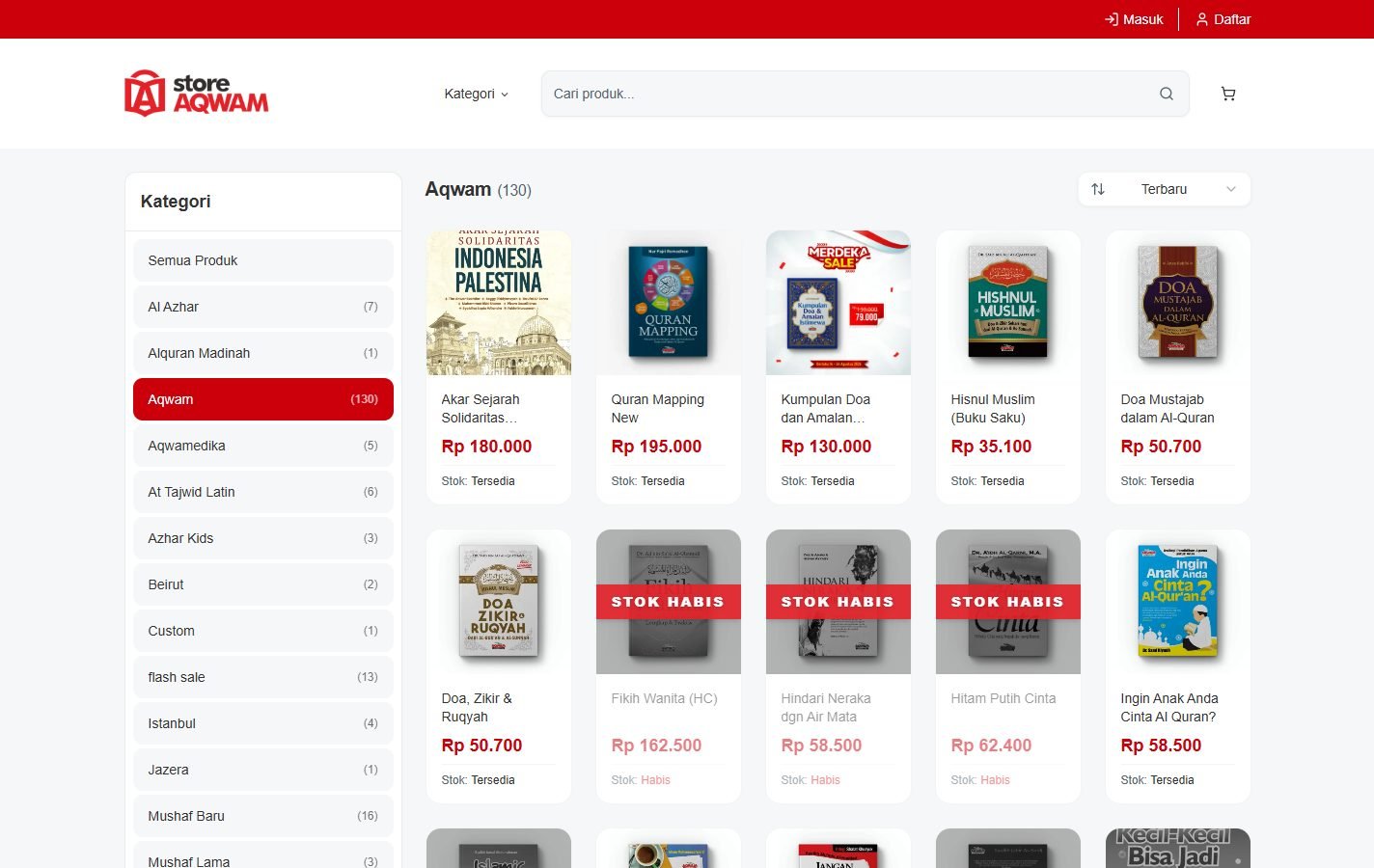This screenshot has height=868, width=1374.
Task: Select Mushaf Baru category
Action: [x=263, y=816]
